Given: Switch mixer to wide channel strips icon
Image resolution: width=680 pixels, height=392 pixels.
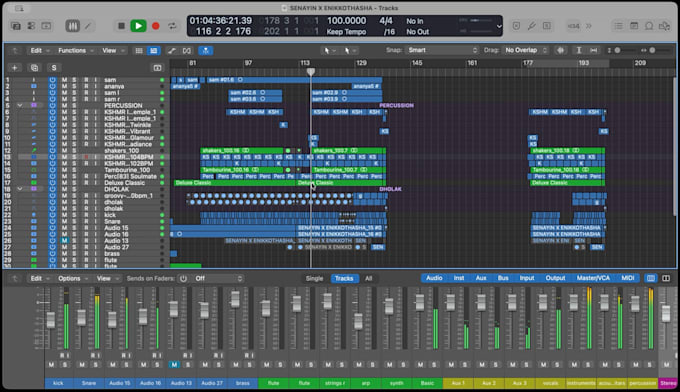Looking at the screenshot, I should tap(666, 278).
